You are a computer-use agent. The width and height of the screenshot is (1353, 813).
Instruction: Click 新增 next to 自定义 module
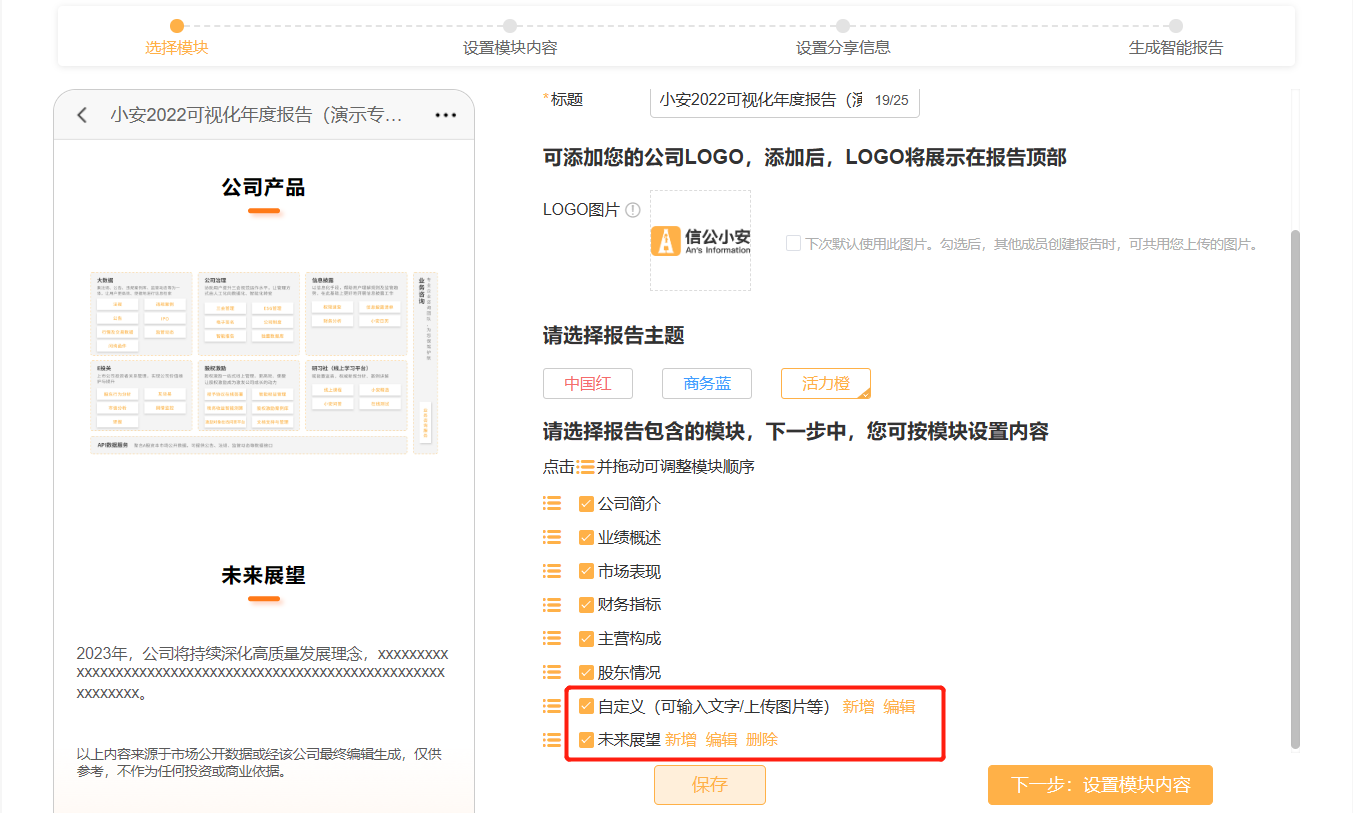(858, 706)
